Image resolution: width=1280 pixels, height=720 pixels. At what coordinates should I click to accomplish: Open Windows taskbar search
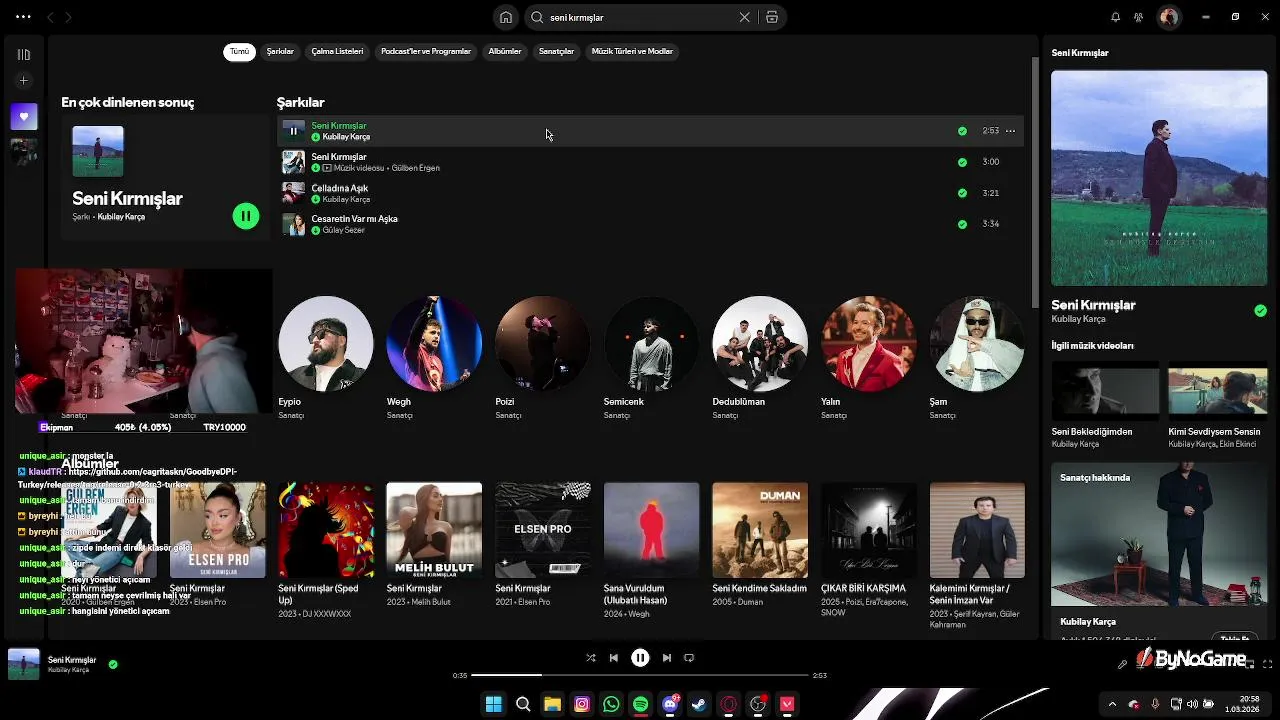[523, 704]
